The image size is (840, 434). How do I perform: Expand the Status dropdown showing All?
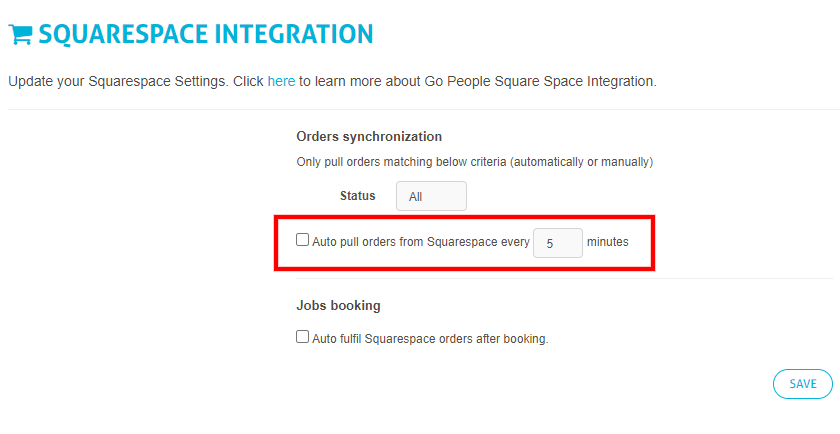[x=431, y=196]
